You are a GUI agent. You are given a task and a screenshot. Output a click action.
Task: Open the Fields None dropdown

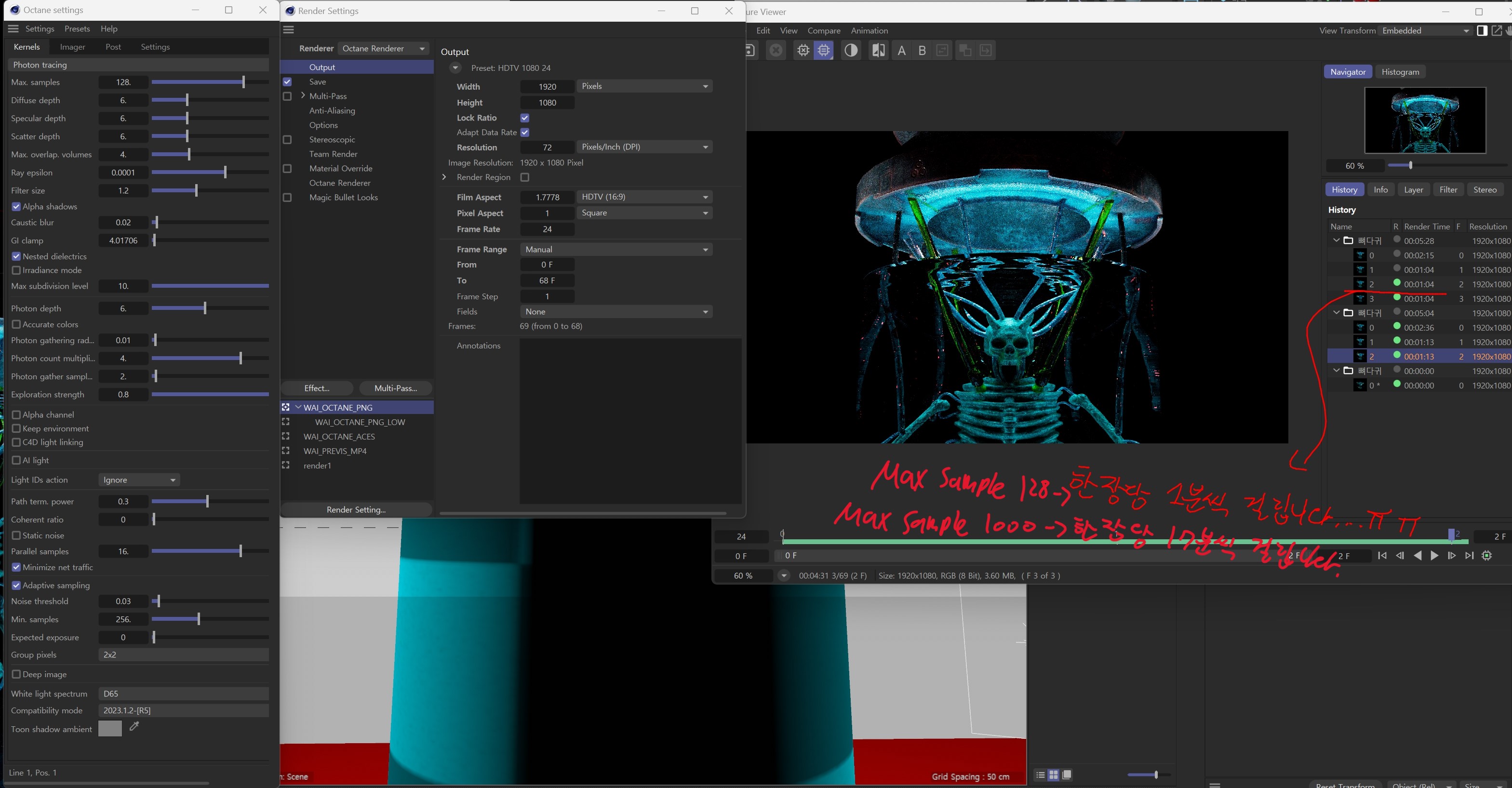coord(616,311)
